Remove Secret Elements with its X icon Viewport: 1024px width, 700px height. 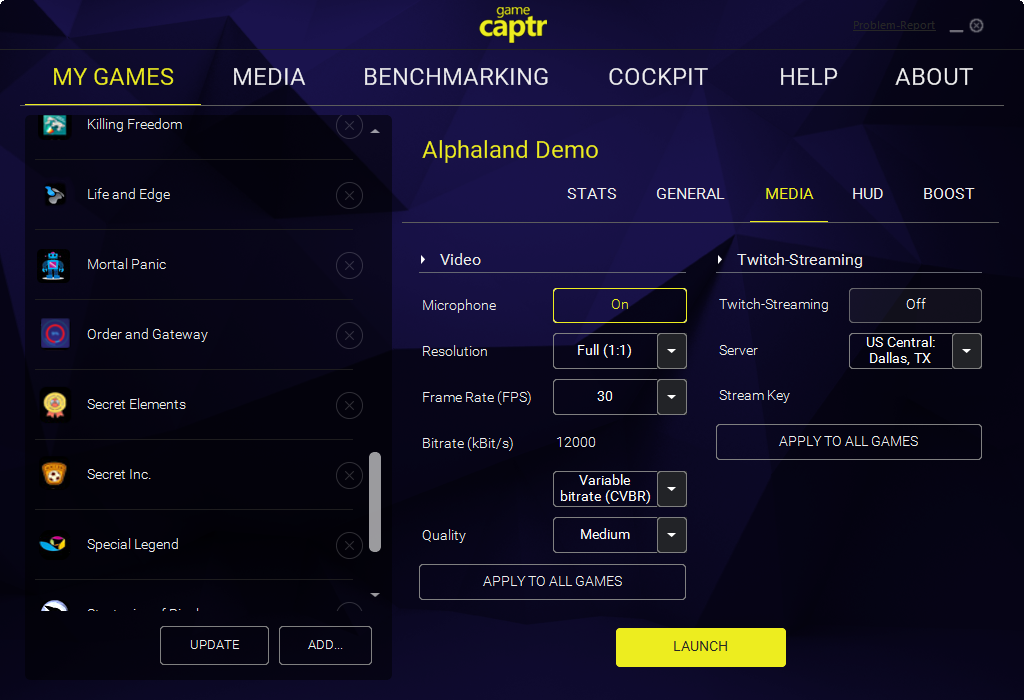tap(349, 406)
